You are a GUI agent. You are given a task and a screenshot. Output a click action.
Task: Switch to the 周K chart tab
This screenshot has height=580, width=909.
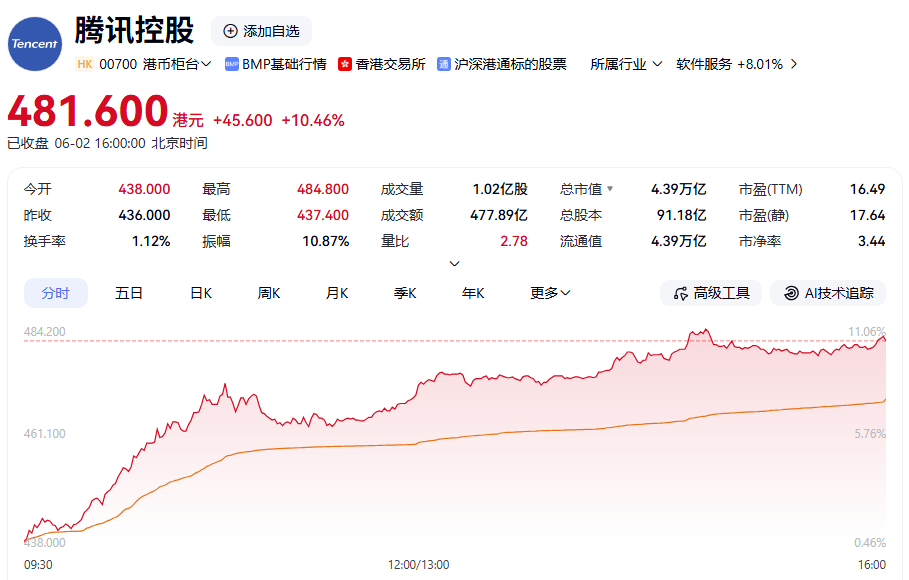pos(269,293)
